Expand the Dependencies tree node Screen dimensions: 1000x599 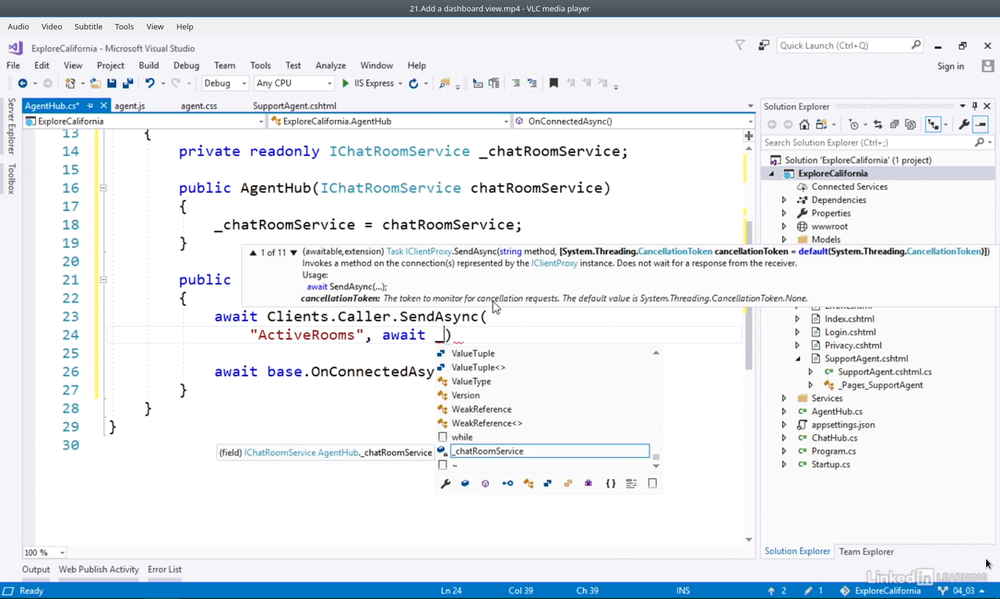click(x=784, y=200)
